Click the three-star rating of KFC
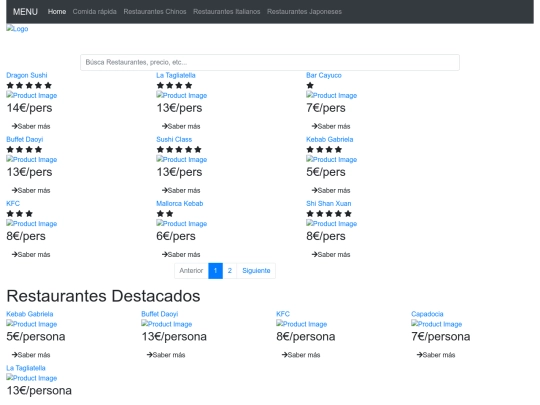540x405 pixels. tap(20, 214)
